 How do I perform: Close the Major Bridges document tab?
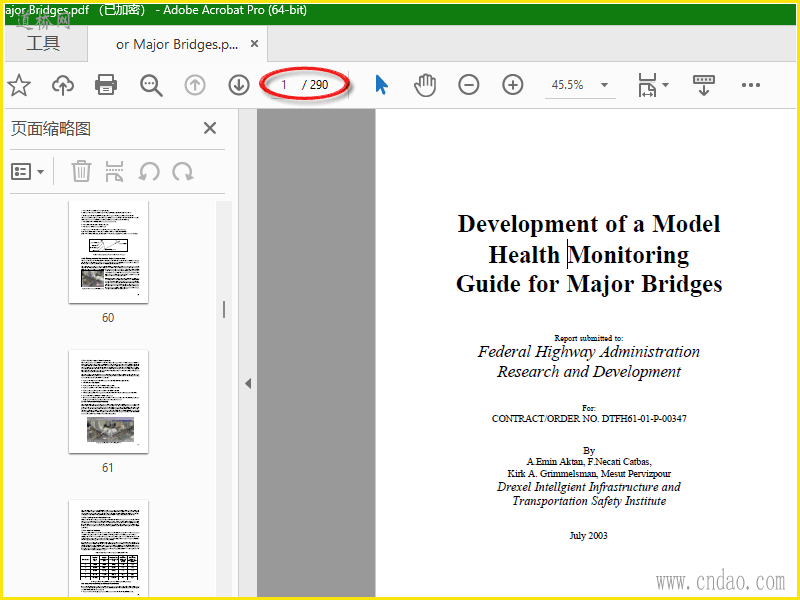click(255, 44)
